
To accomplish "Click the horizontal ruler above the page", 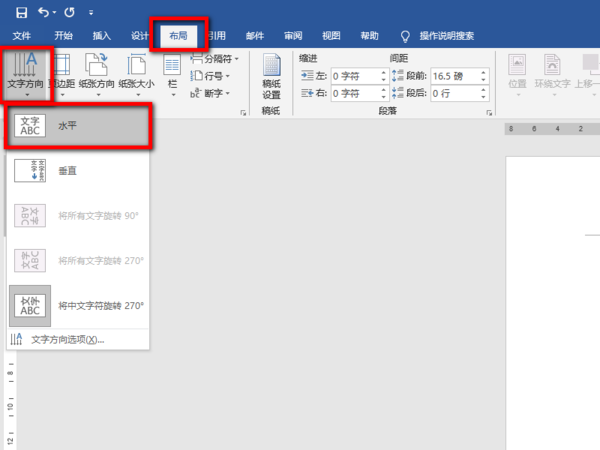I will [x=552, y=129].
